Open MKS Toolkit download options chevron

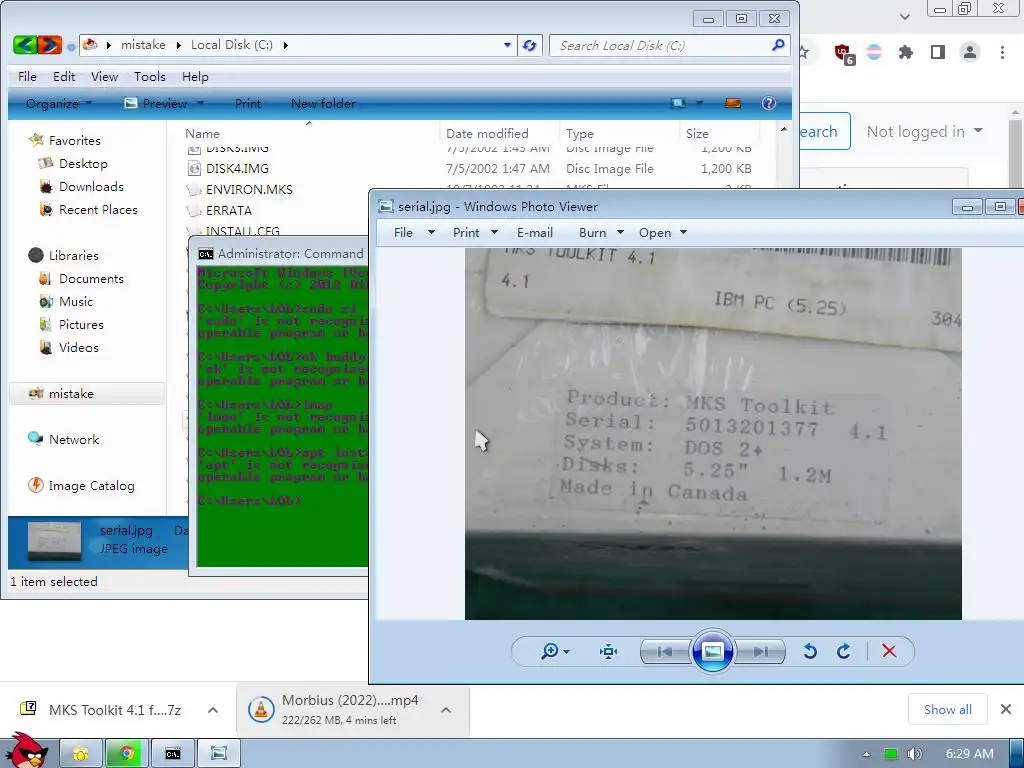[x=213, y=710]
